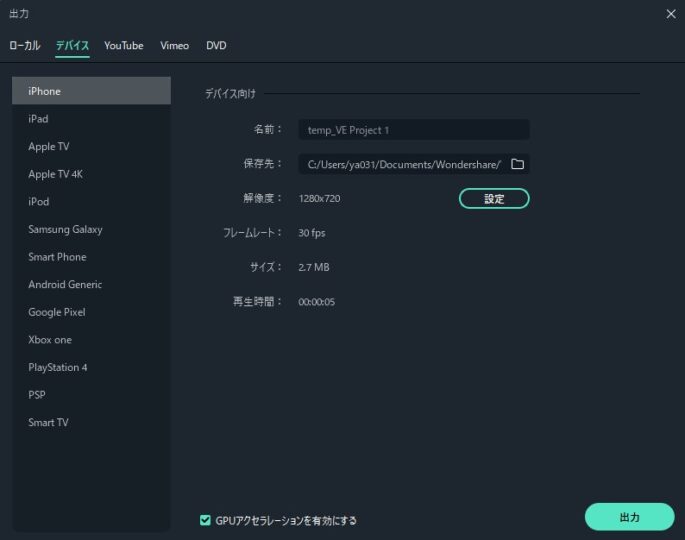Close the output dialog window

click(x=670, y=13)
